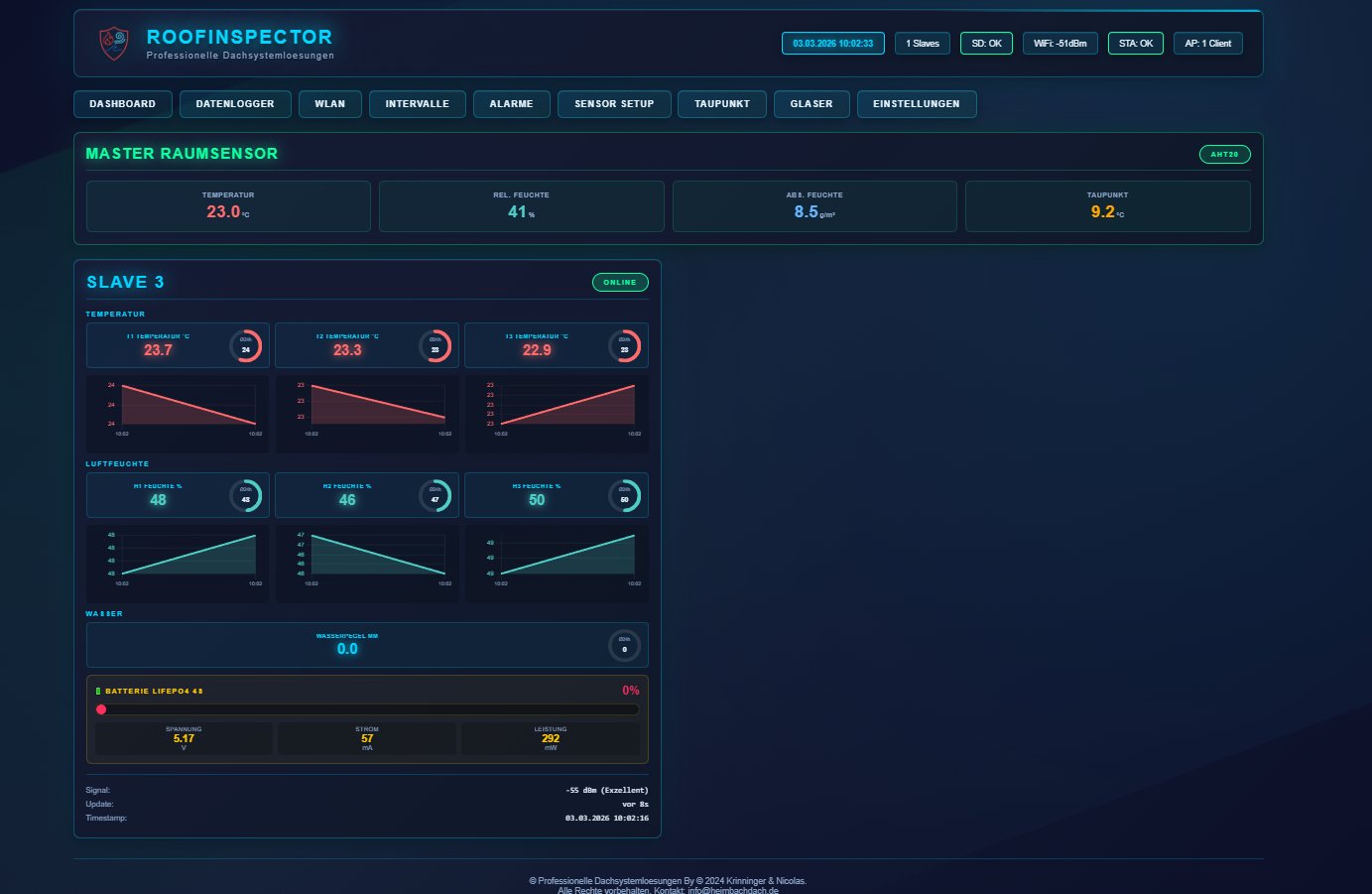The image size is (1372, 894).
Task: Switch to the DATENLOGGER tab
Action: 235,103
